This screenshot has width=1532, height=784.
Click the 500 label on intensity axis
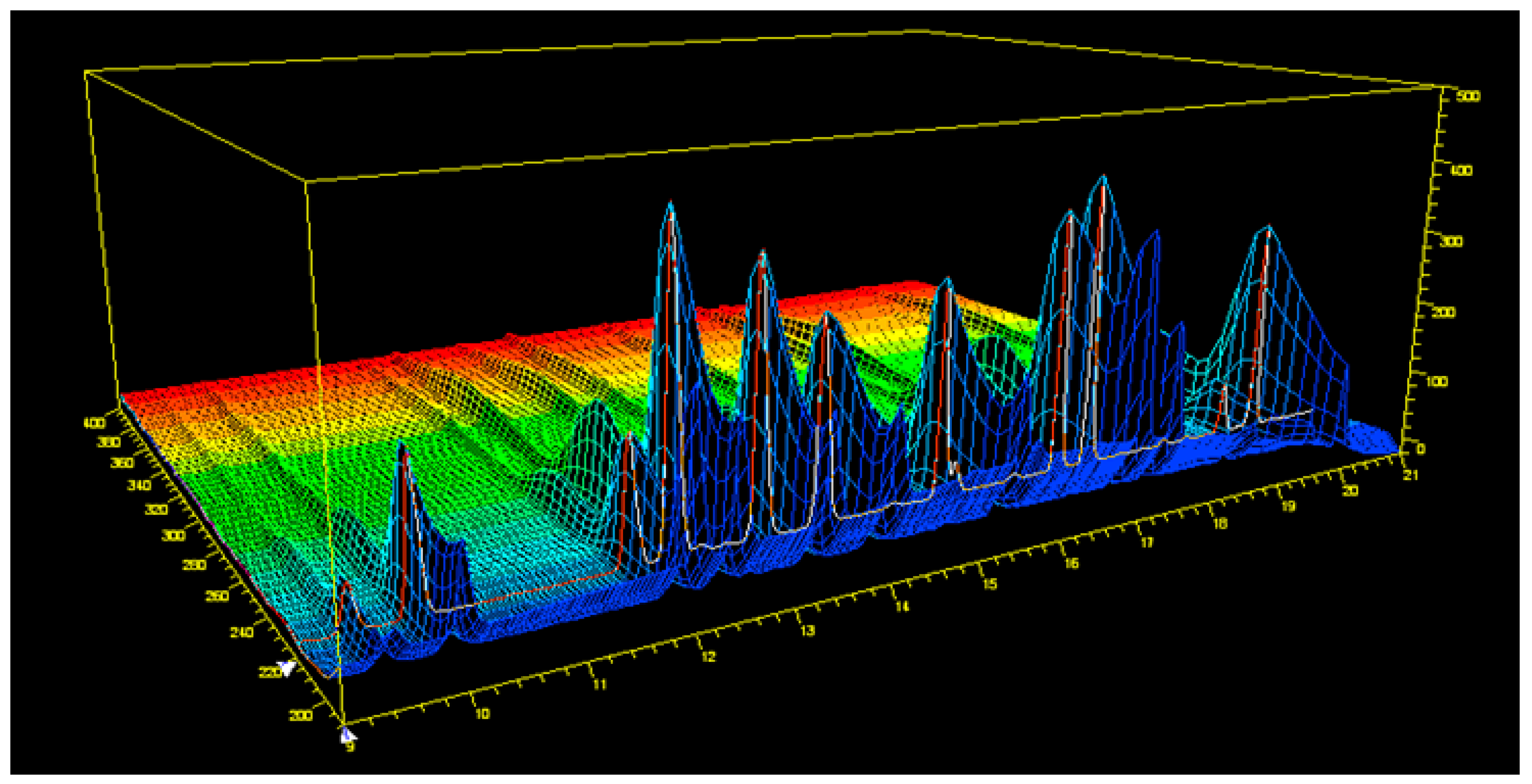[x=1468, y=96]
